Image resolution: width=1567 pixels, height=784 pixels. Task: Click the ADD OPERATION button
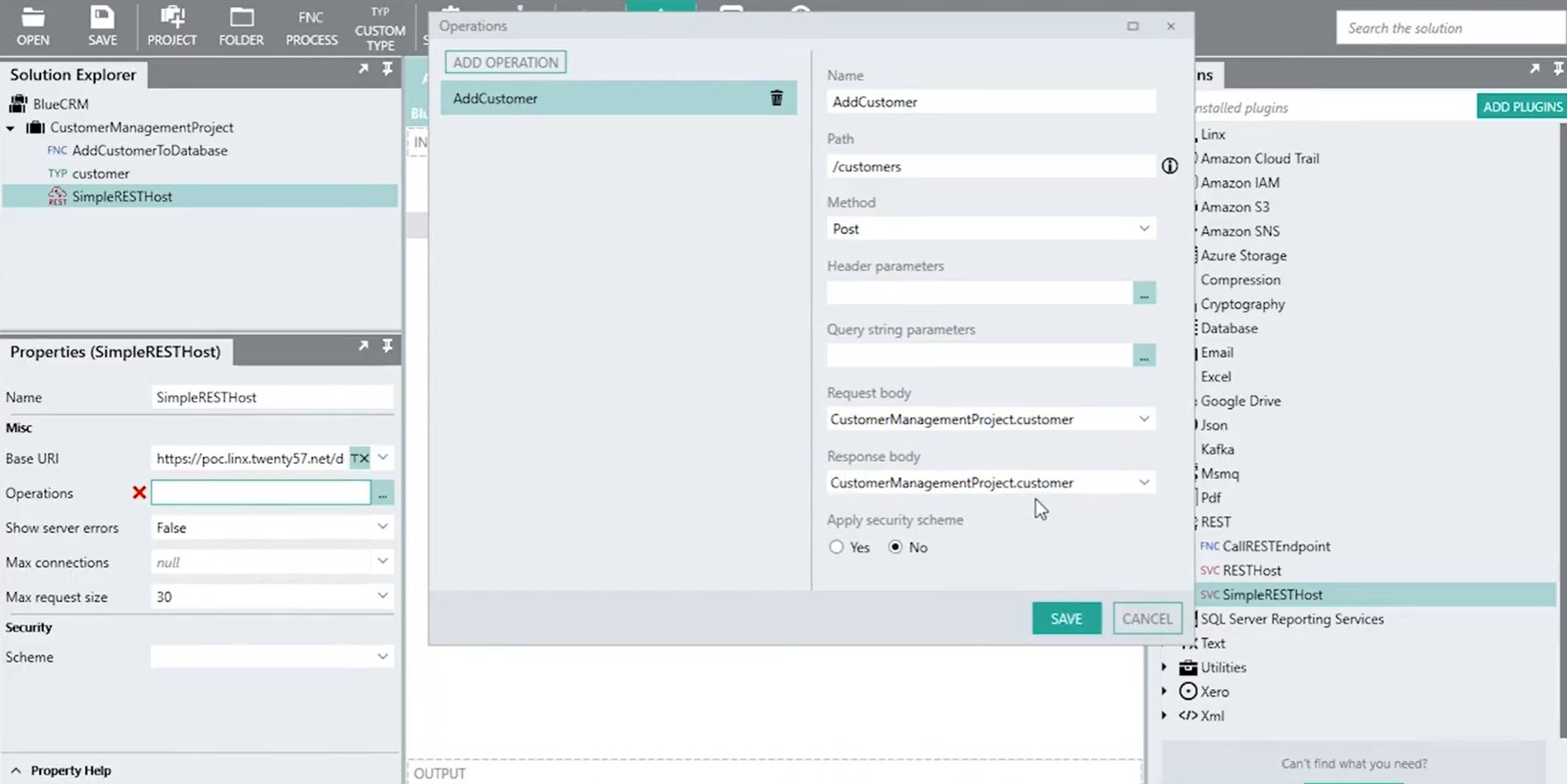[x=506, y=63]
